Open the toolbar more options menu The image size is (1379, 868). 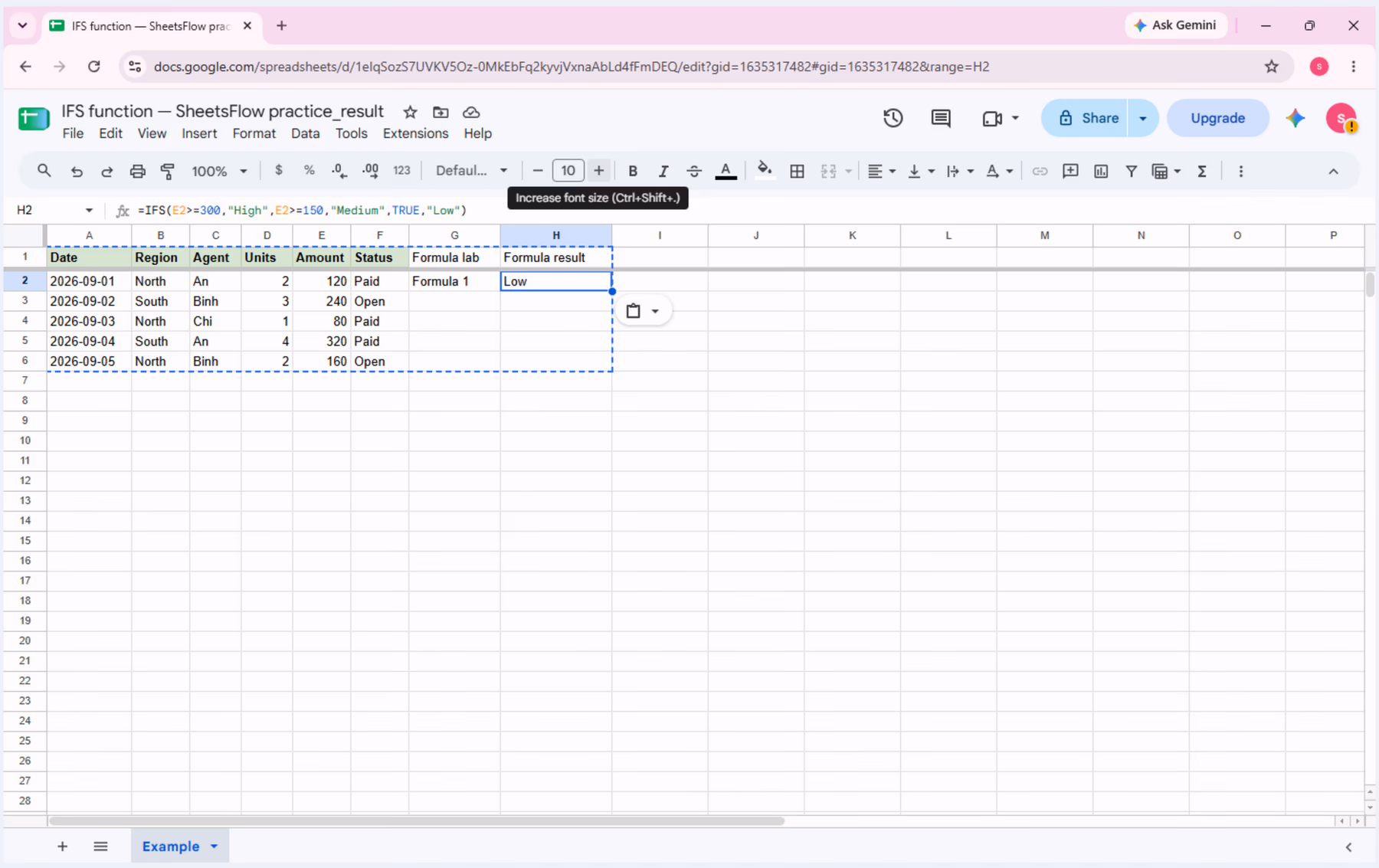point(1241,171)
